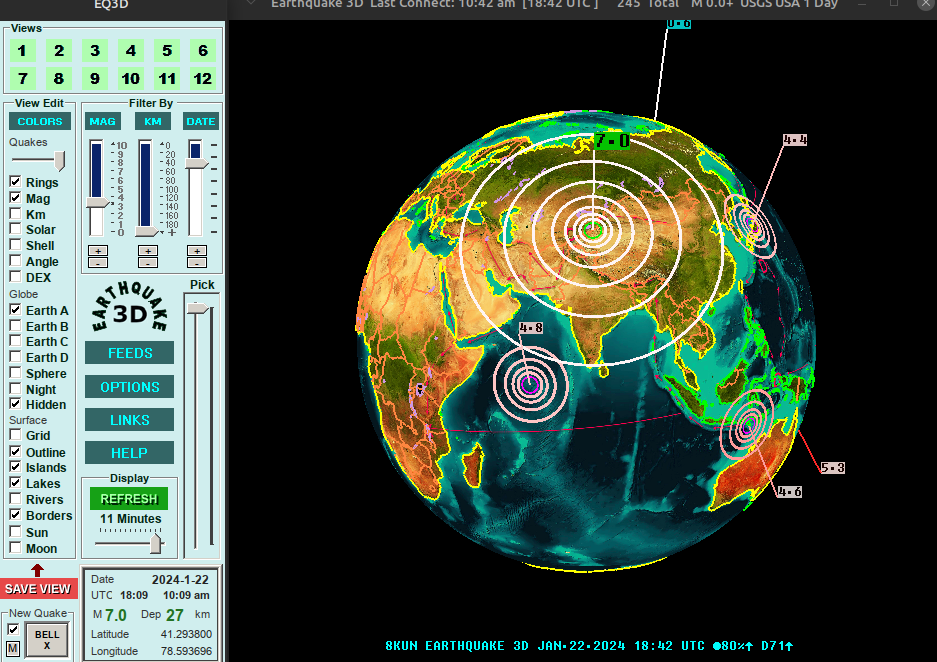
Task: Select view preset 5
Action: click(x=167, y=51)
